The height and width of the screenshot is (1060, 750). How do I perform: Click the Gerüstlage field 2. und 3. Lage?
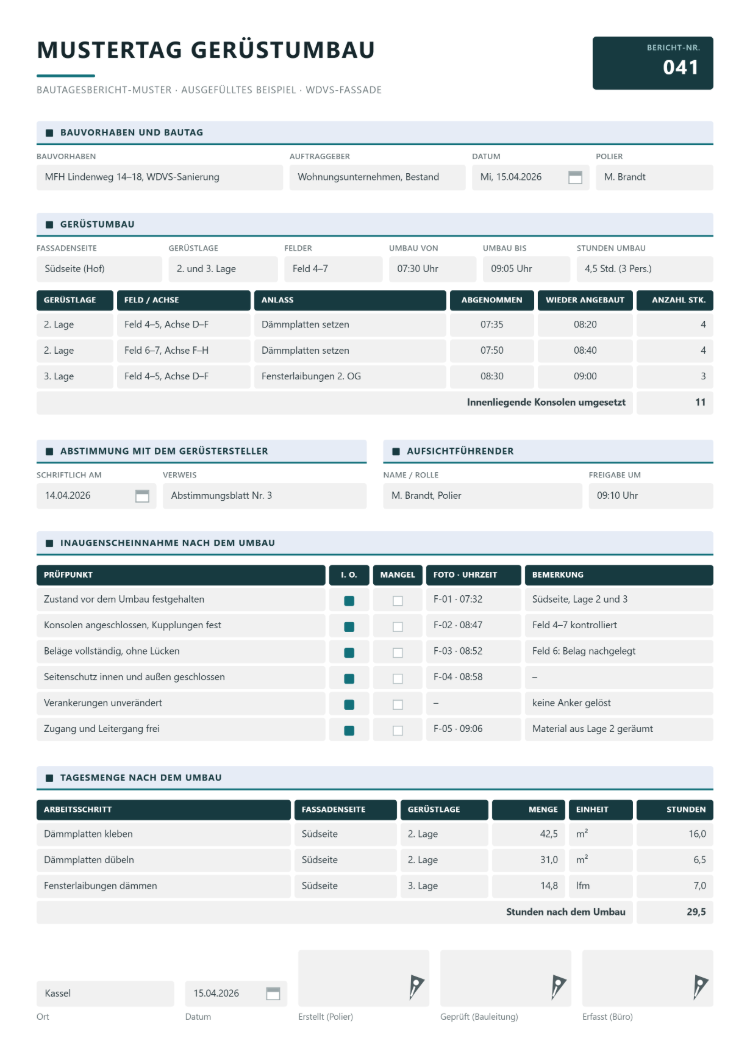(222, 269)
